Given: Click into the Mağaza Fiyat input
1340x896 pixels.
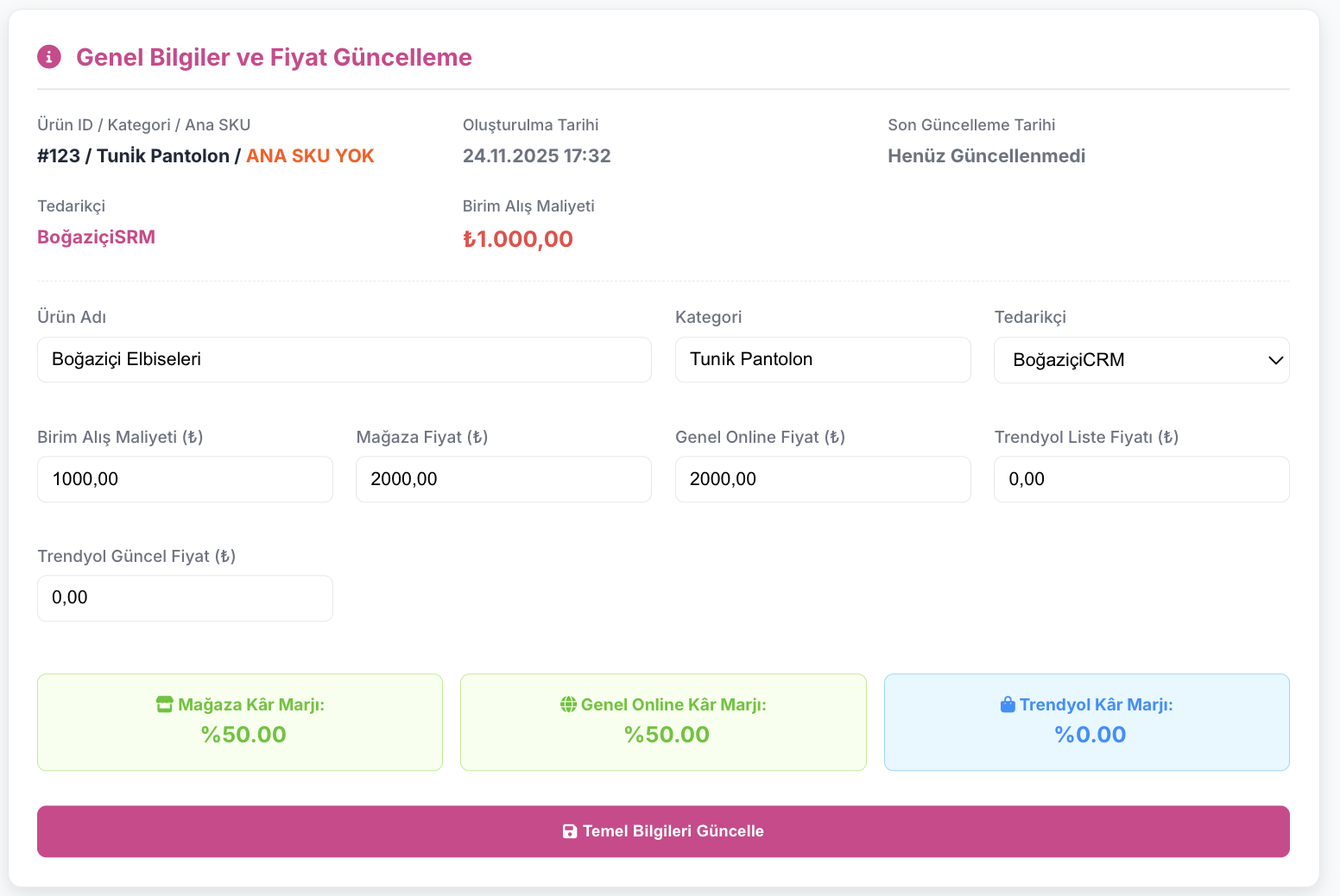Looking at the screenshot, I should pos(503,479).
